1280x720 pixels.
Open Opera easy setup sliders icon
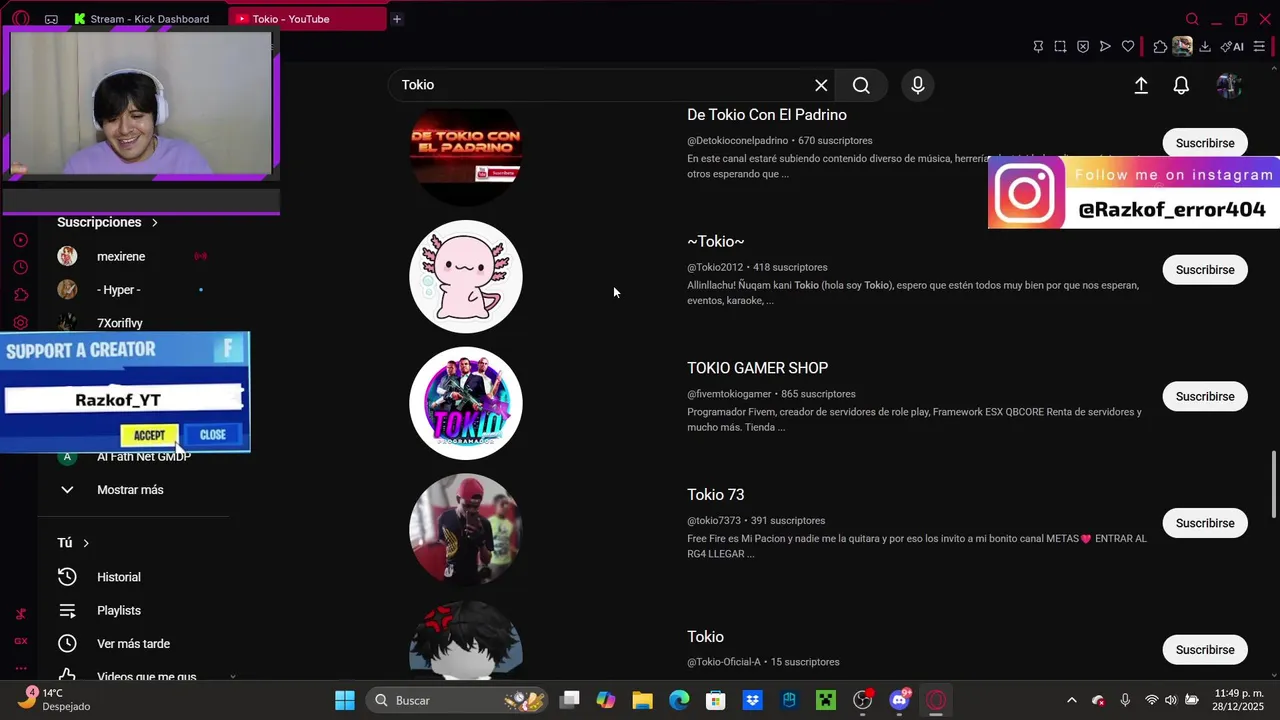[x=1259, y=46]
